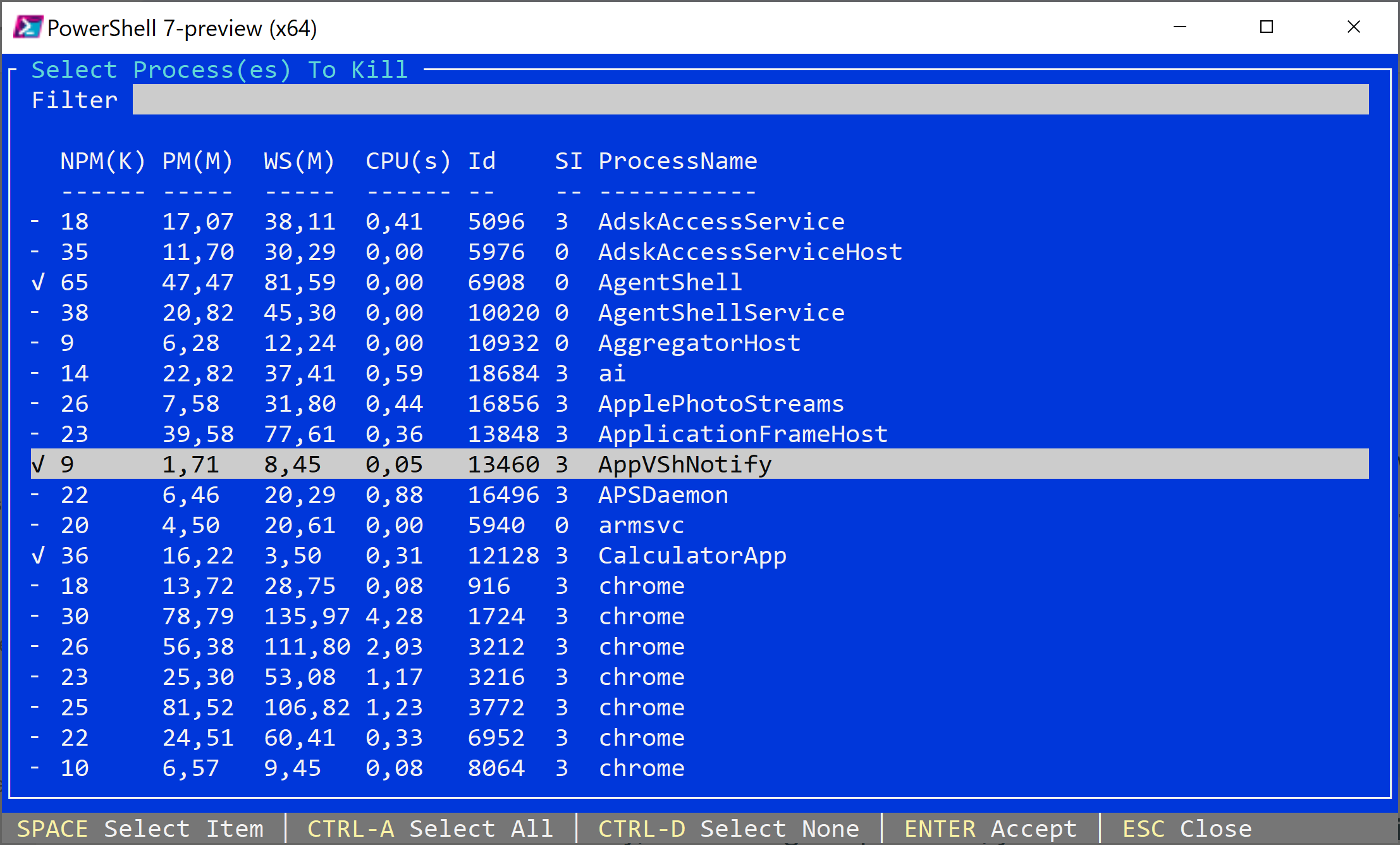The height and width of the screenshot is (845, 1400).
Task: Click the Select Process(es) To Kill title
Action: tap(220, 70)
